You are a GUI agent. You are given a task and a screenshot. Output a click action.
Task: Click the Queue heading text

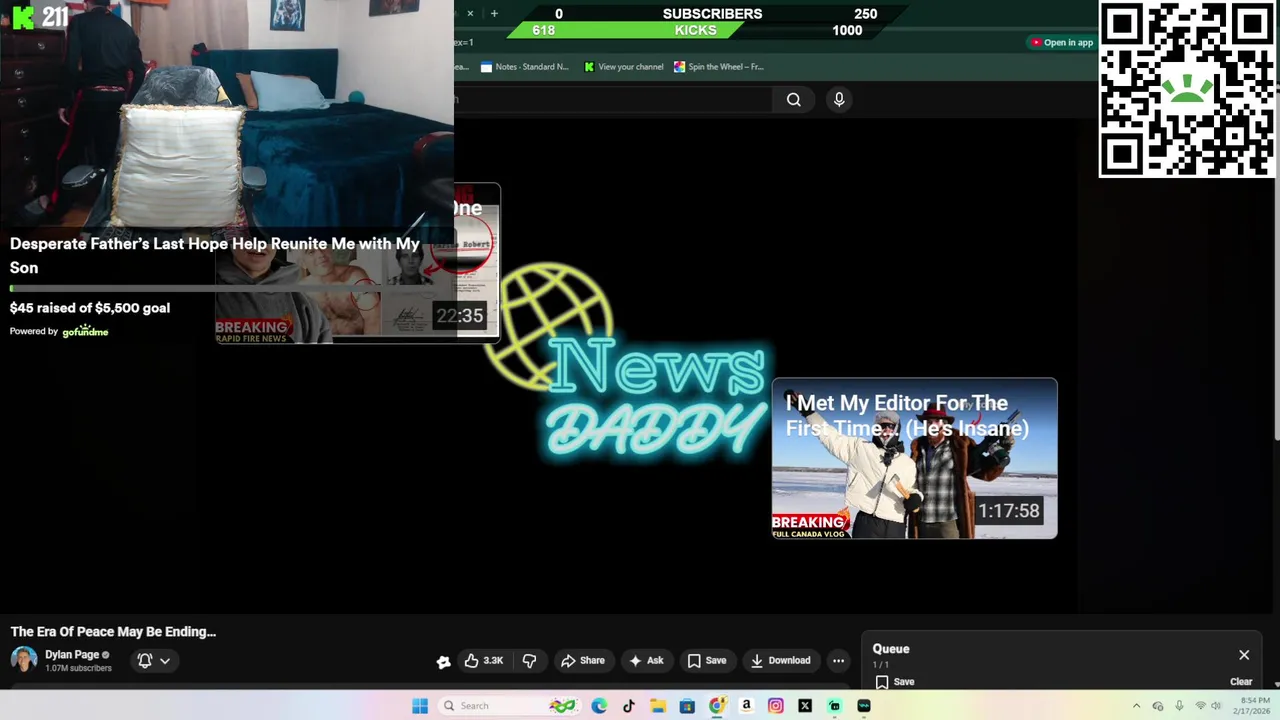click(x=891, y=649)
